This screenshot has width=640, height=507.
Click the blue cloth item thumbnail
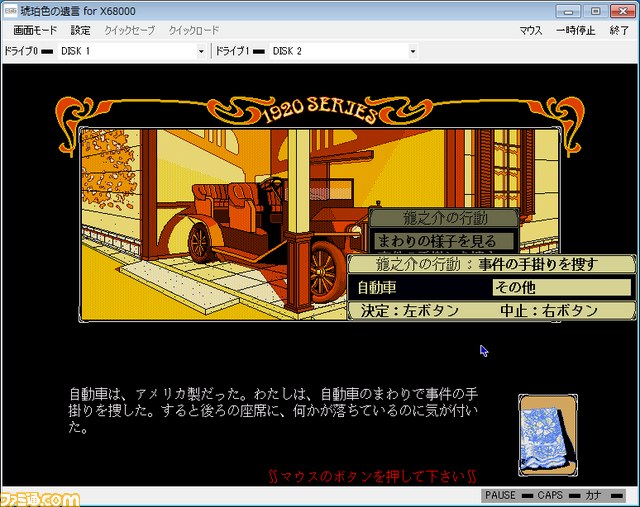pos(548,435)
